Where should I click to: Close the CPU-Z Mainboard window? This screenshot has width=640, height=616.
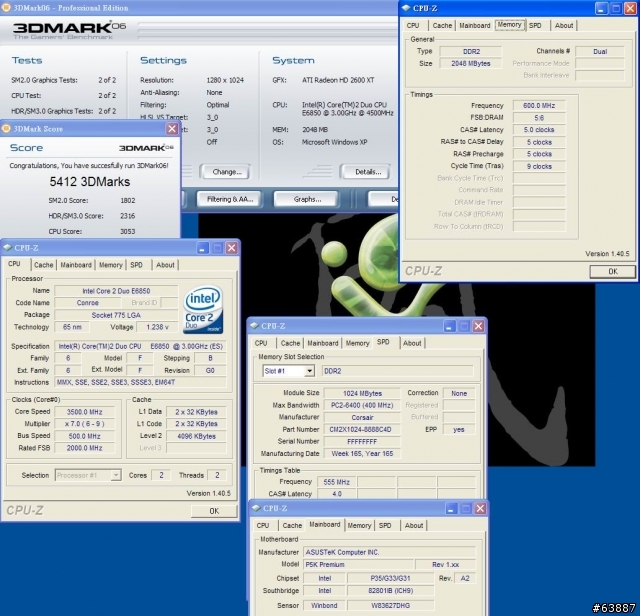point(480,508)
